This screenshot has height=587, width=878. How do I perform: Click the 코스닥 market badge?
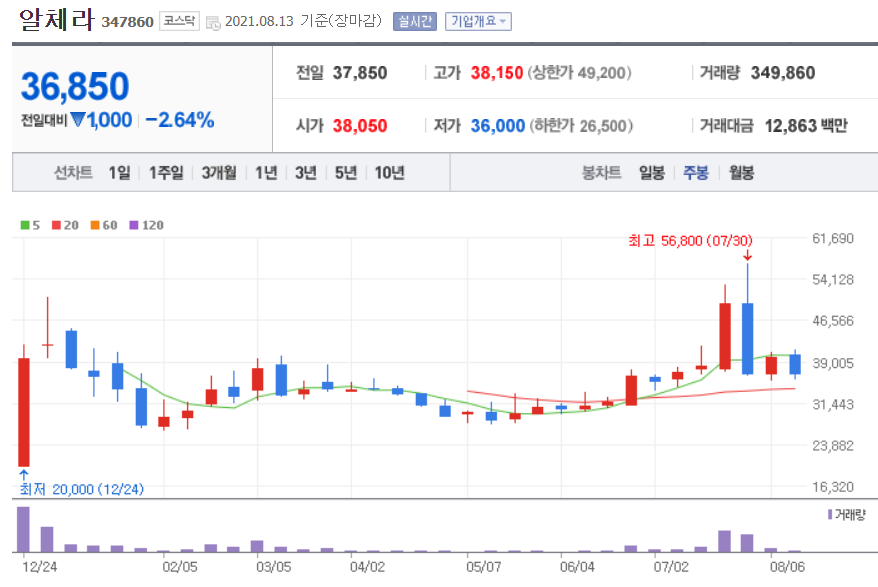(179, 21)
